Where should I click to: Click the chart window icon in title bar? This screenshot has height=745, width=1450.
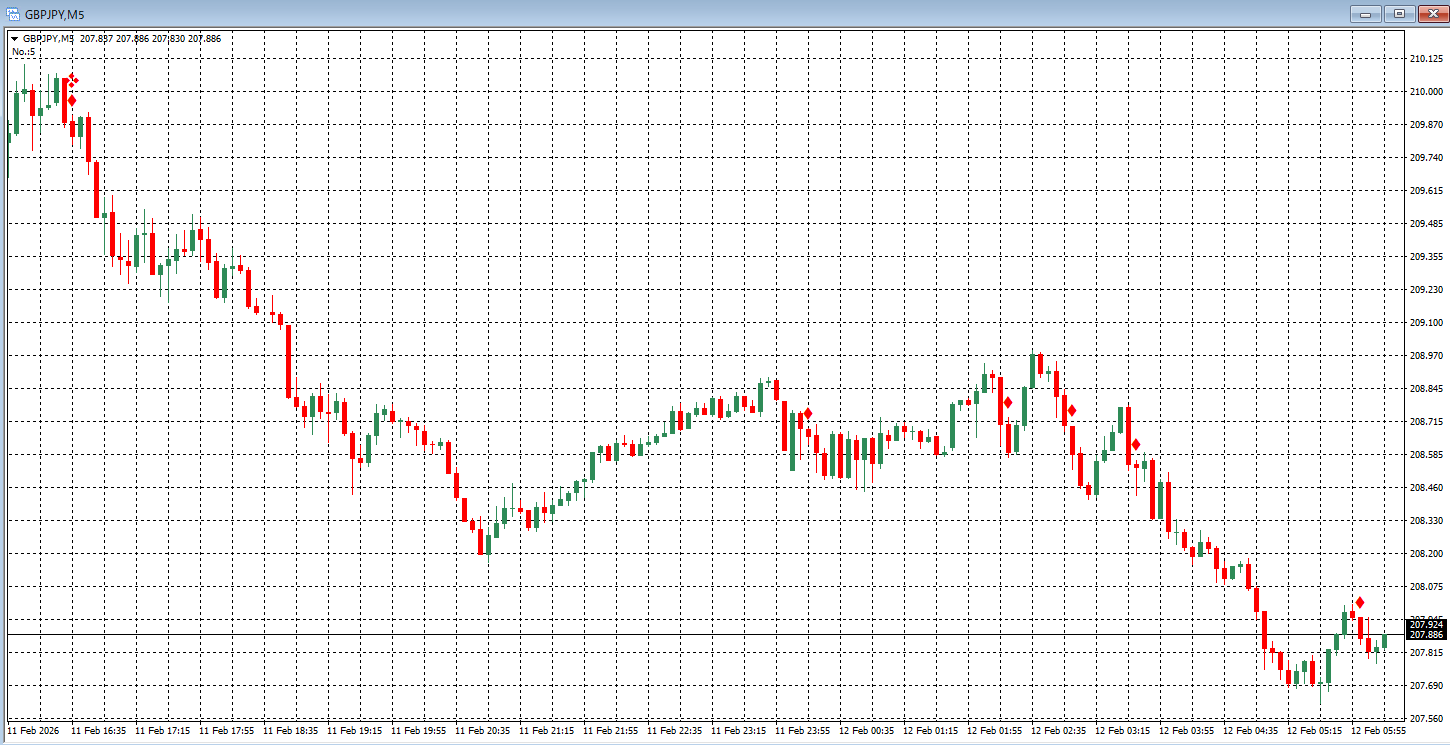(13, 13)
